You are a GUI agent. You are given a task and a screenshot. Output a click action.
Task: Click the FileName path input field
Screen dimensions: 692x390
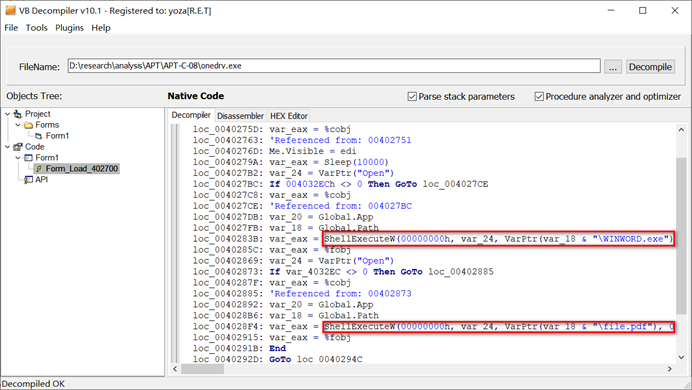click(334, 66)
